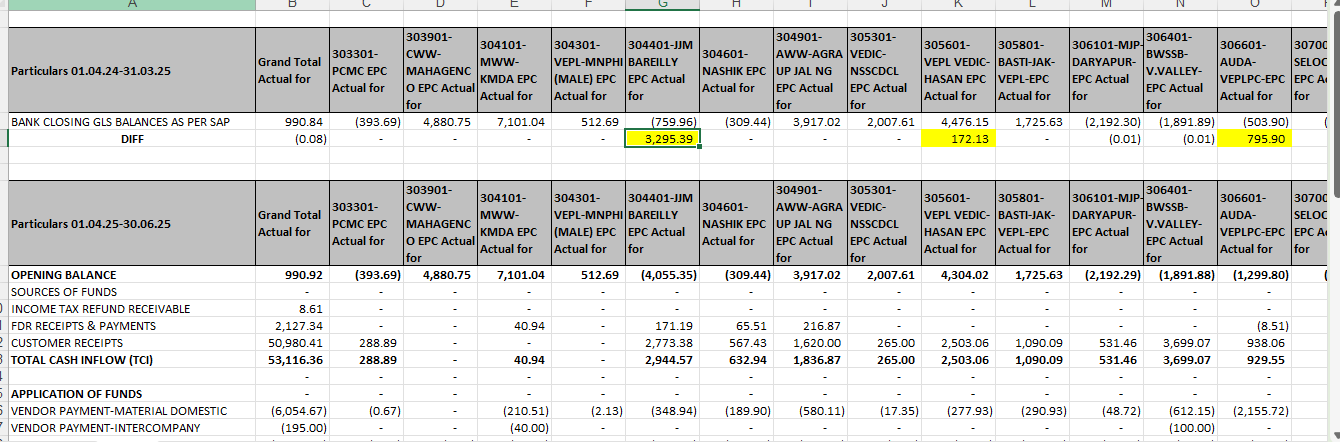Click the INCOME TAX REFUND RECEIVABLE cell
1340x442 pixels.
click(100, 309)
